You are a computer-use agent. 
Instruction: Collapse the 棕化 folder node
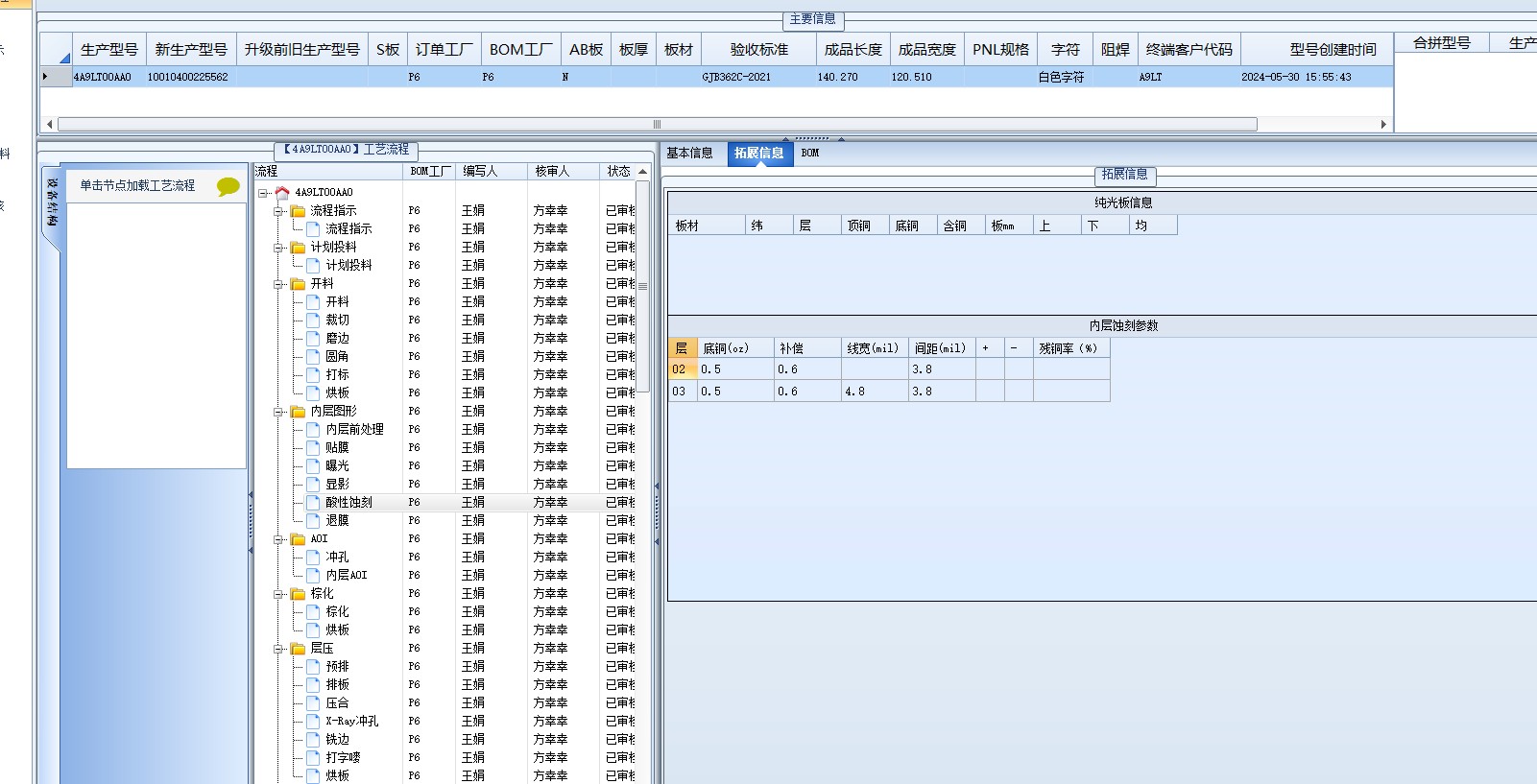(x=278, y=594)
